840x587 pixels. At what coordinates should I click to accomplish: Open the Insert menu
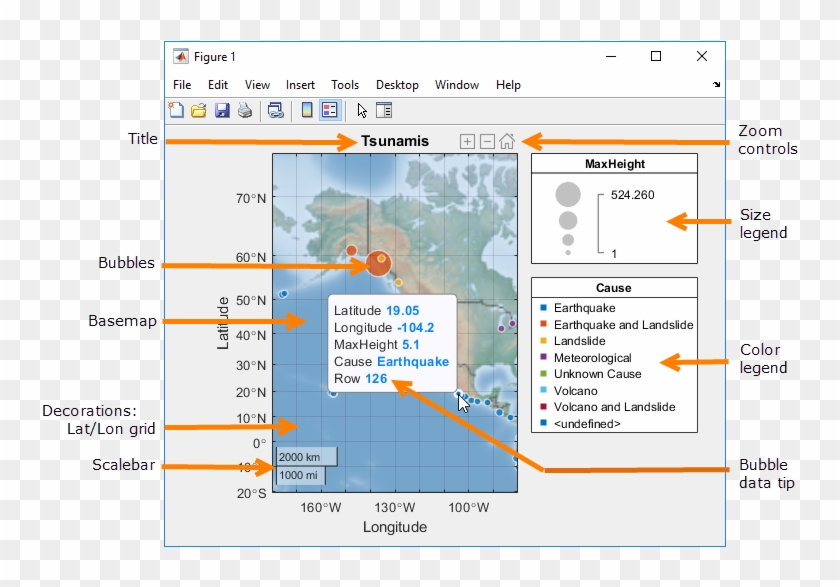pyautogui.click(x=300, y=85)
